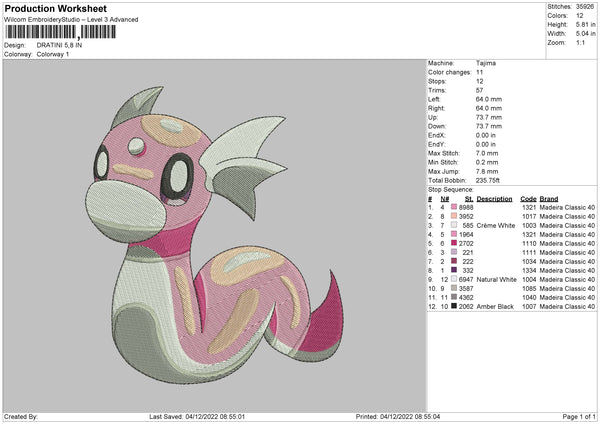This screenshot has width=600, height=424.
Task: Click the Machine value Tajima
Action: click(486, 63)
